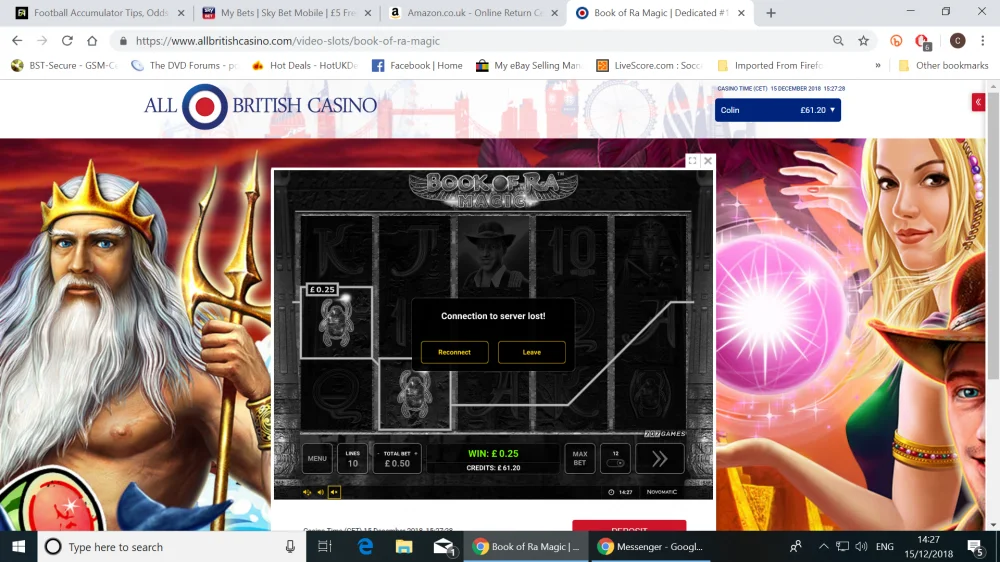
Task: Click Reconnect in the connection lost dialog
Action: tap(454, 352)
